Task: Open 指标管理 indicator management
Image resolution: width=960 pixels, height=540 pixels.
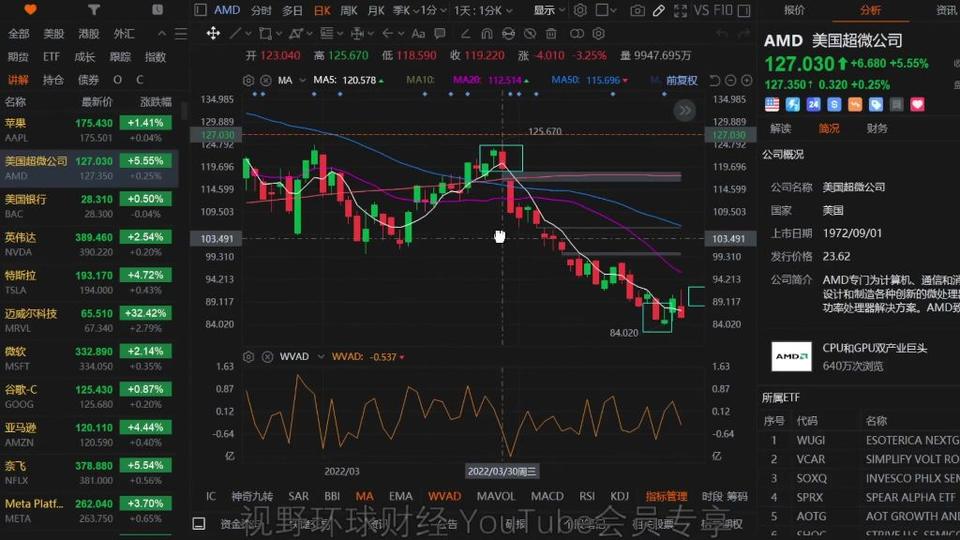Action: pyautogui.click(x=666, y=496)
